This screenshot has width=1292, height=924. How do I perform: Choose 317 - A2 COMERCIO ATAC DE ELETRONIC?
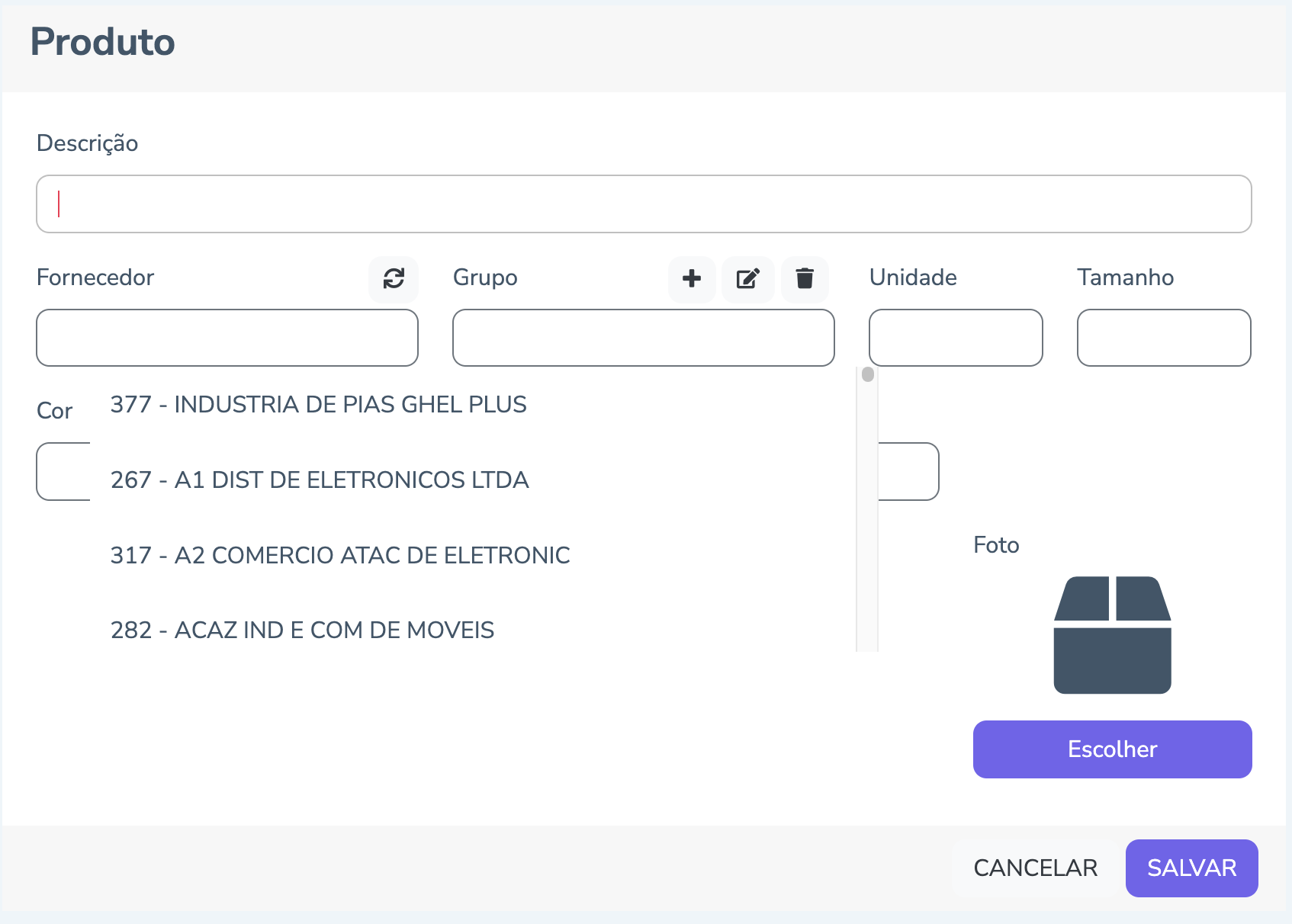340,555
